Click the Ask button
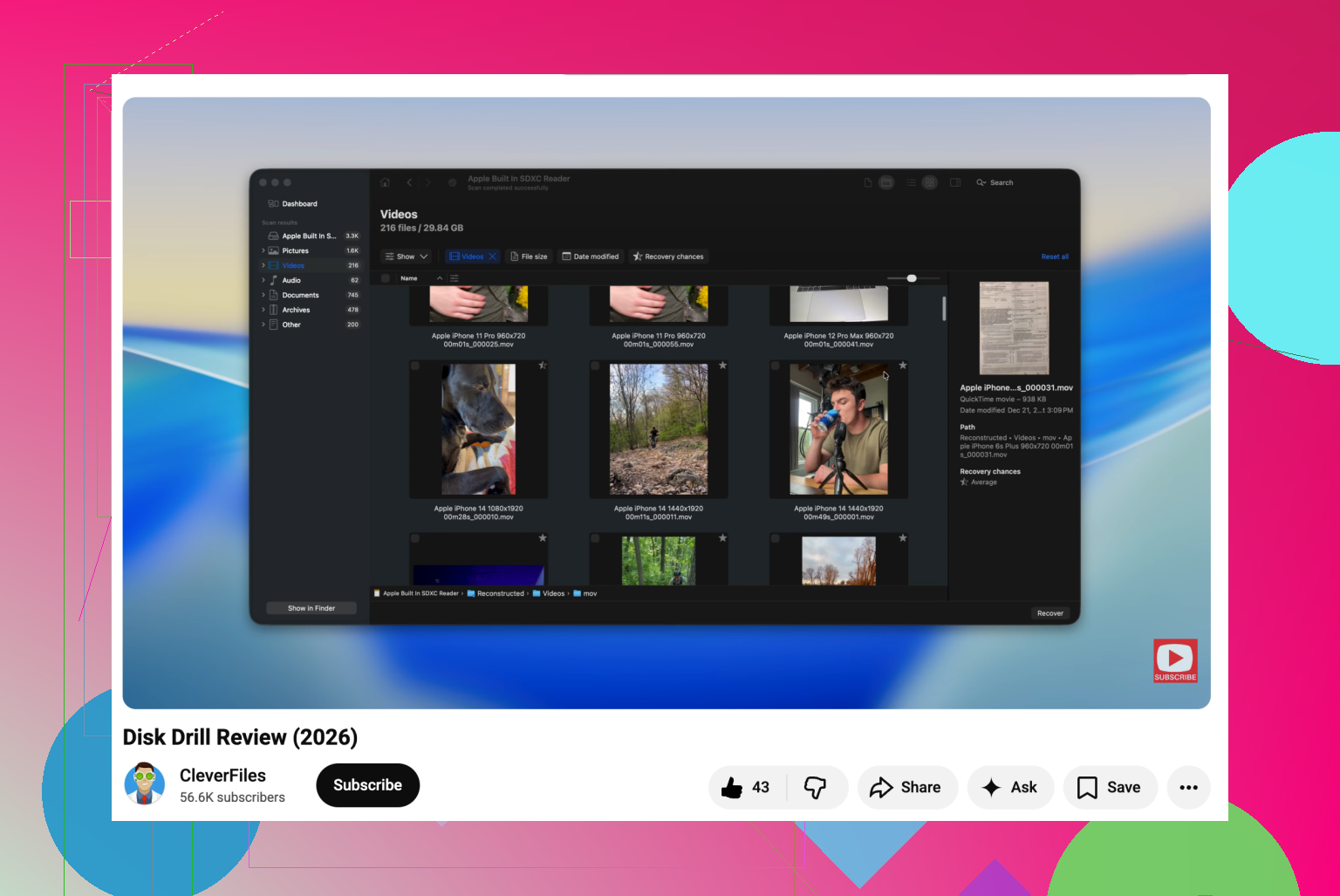 click(x=1010, y=788)
